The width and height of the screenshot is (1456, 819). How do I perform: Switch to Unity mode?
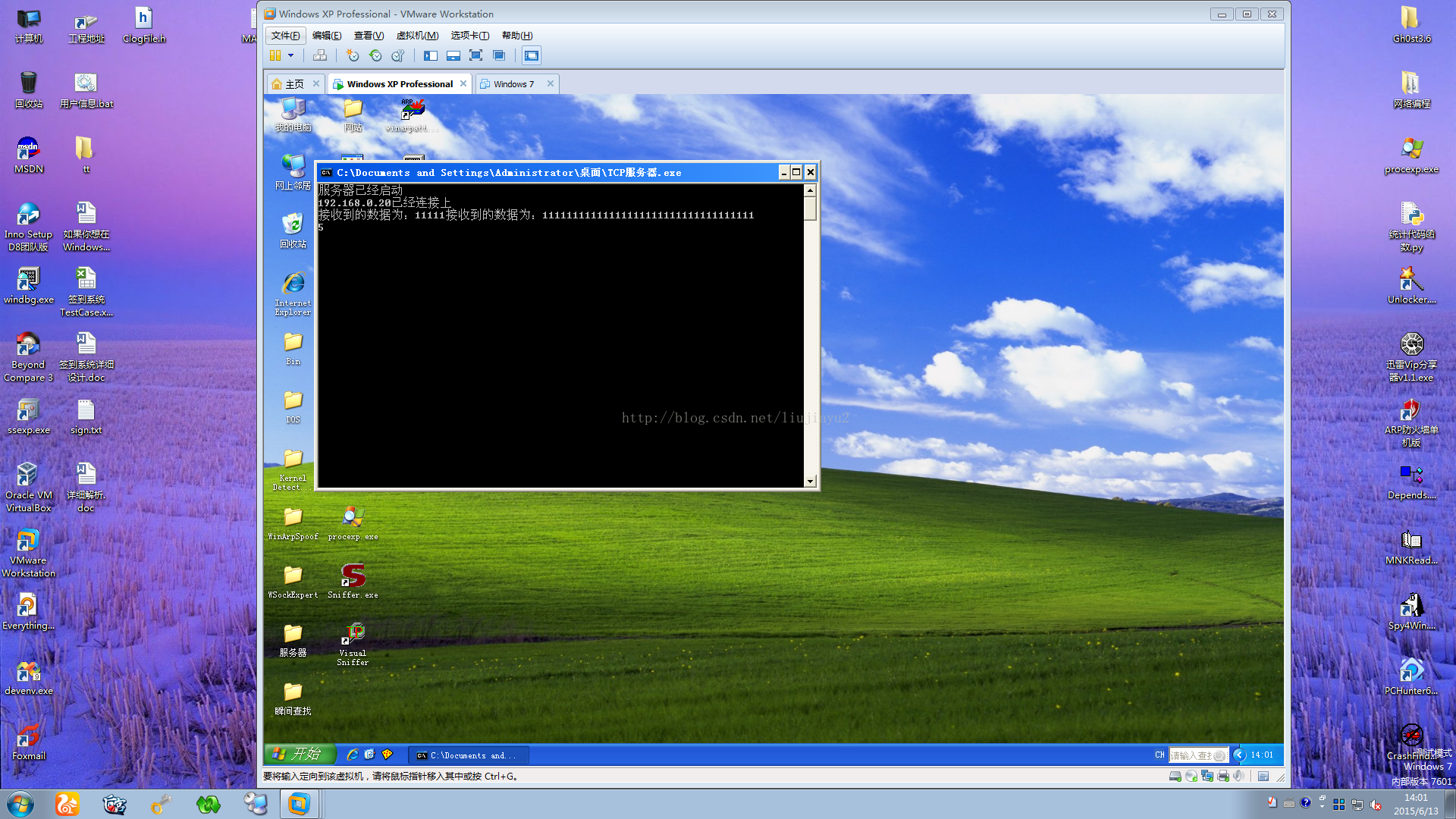[x=499, y=55]
